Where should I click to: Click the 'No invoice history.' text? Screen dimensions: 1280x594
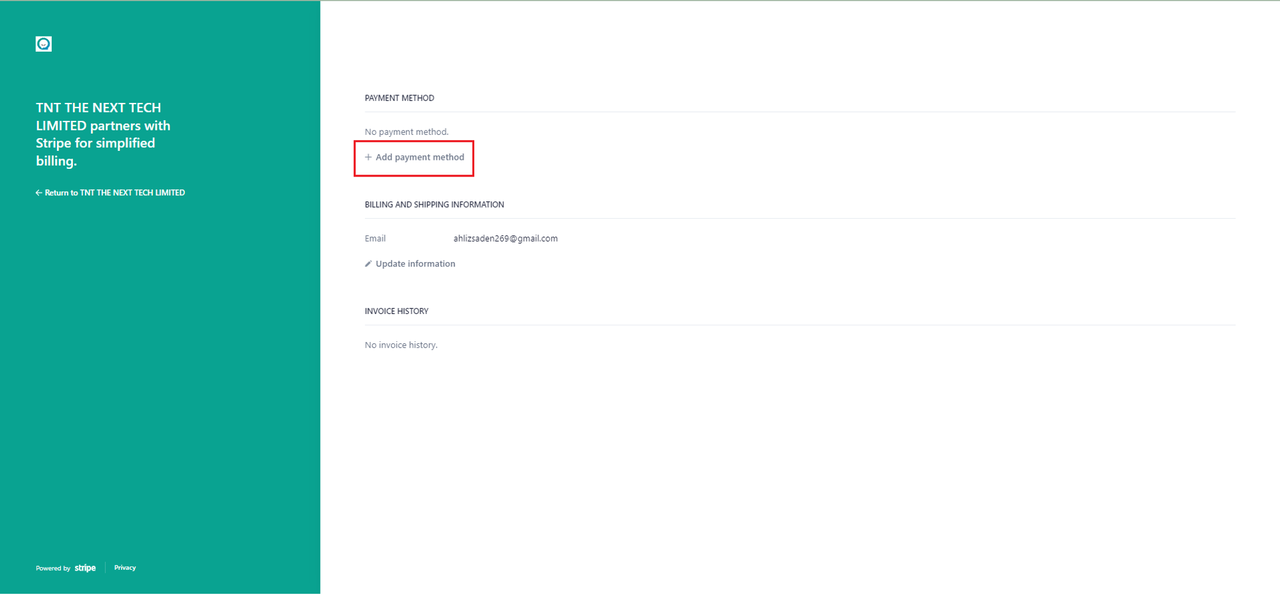pyautogui.click(x=401, y=345)
